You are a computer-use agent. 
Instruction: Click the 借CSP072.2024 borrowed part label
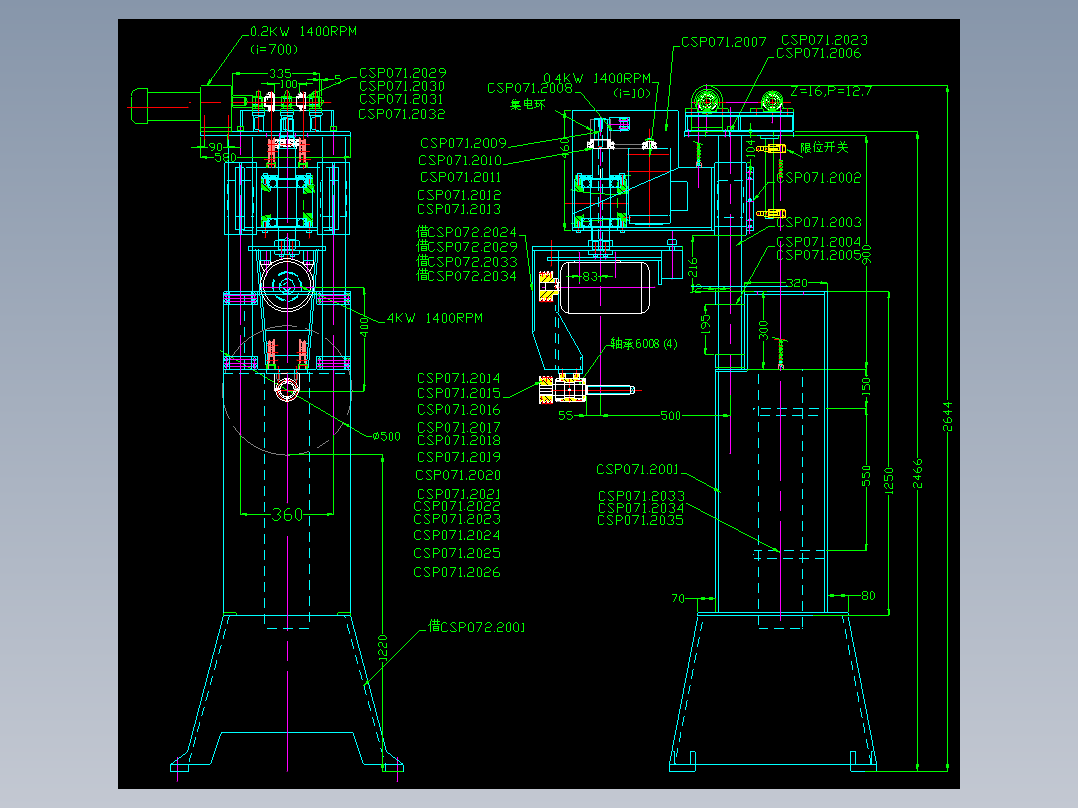point(466,232)
